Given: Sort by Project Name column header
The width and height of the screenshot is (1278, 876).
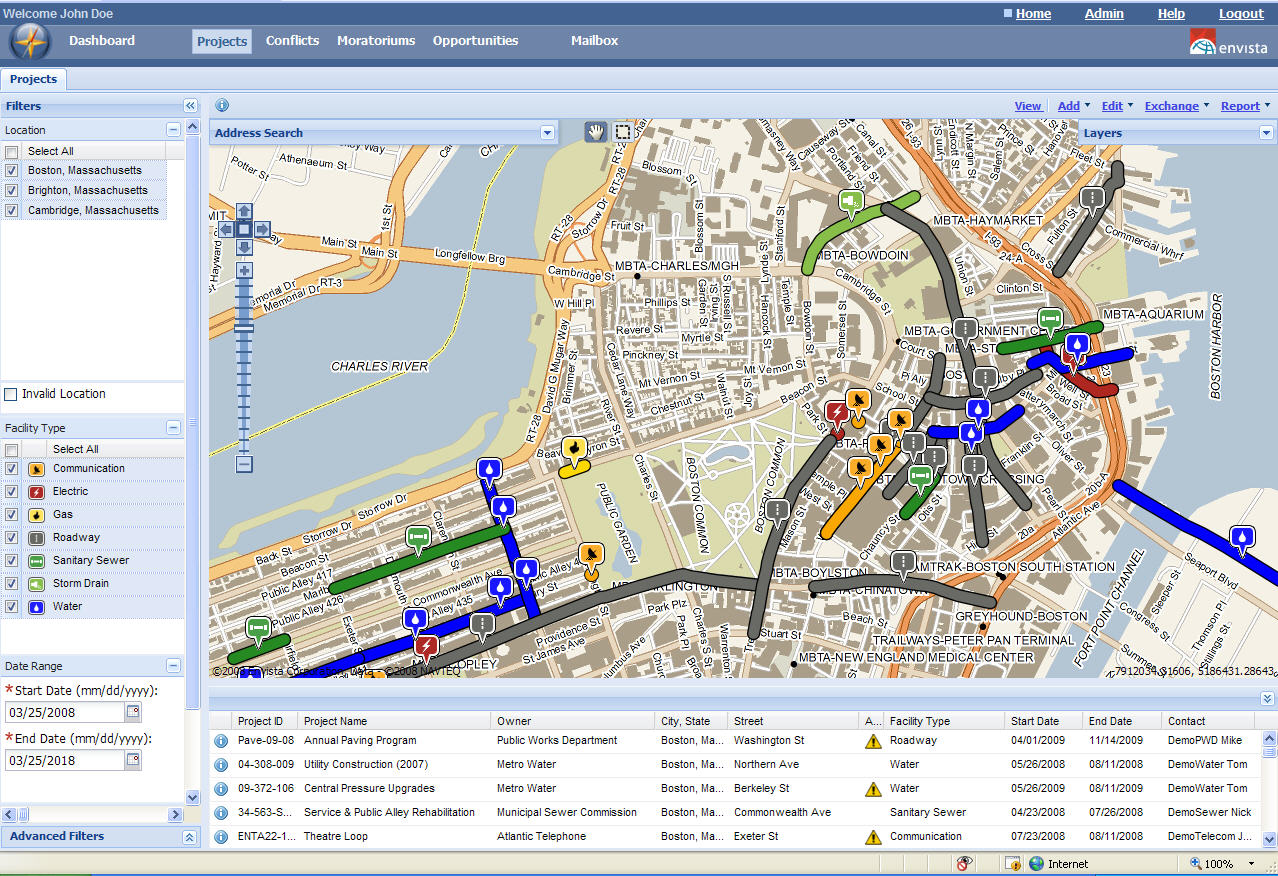Looking at the screenshot, I should [395, 721].
